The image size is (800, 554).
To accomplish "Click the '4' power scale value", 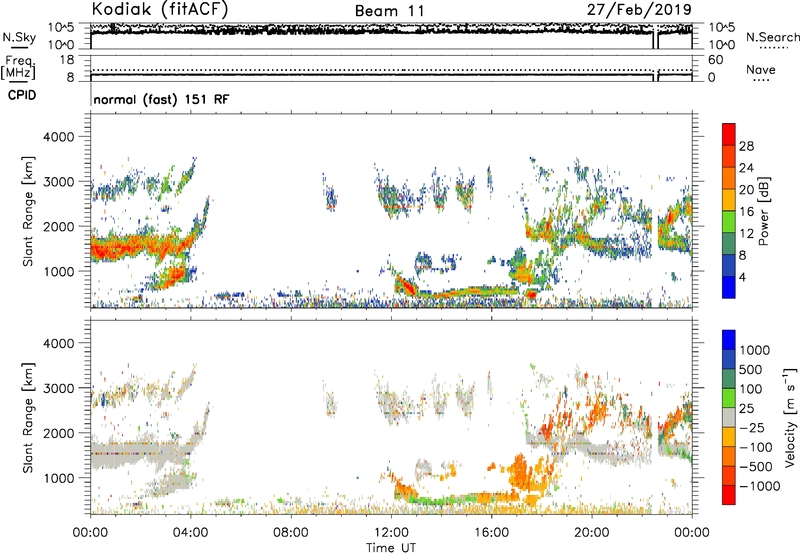I will pyautogui.click(x=743, y=278).
